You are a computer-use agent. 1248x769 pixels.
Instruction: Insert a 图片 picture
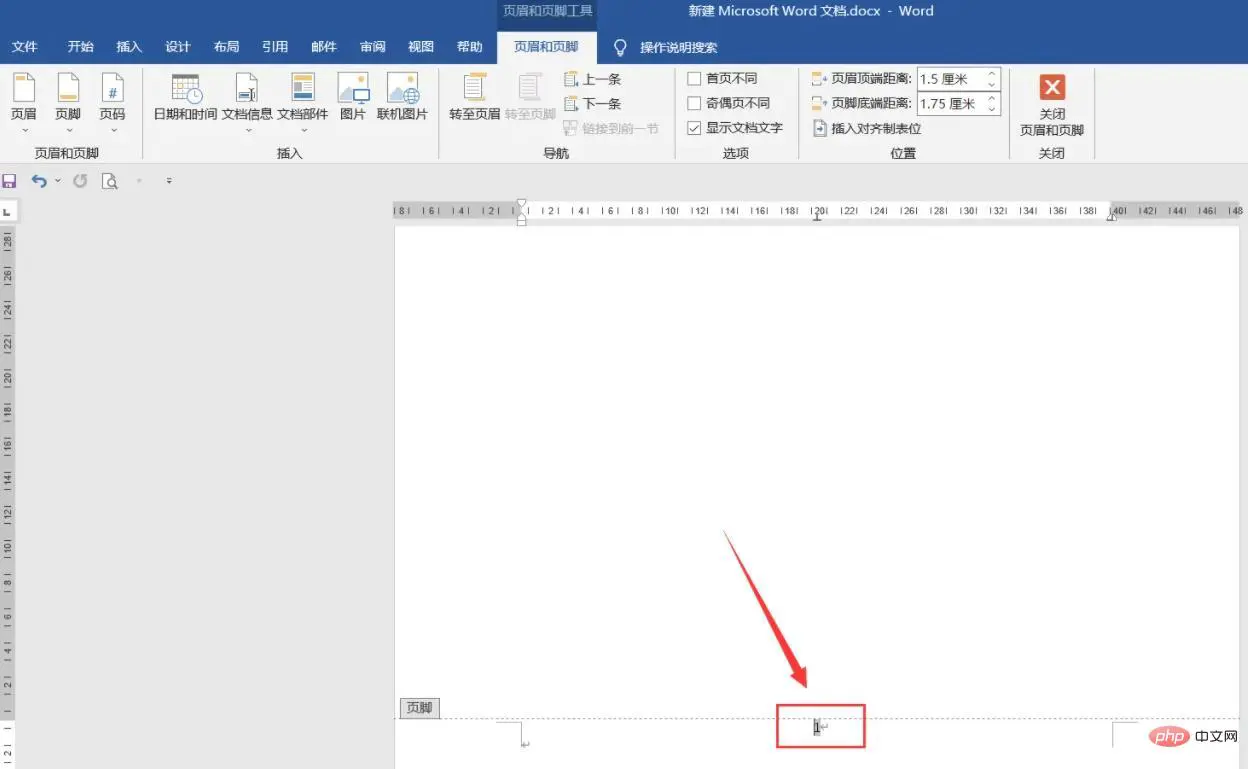[353, 98]
